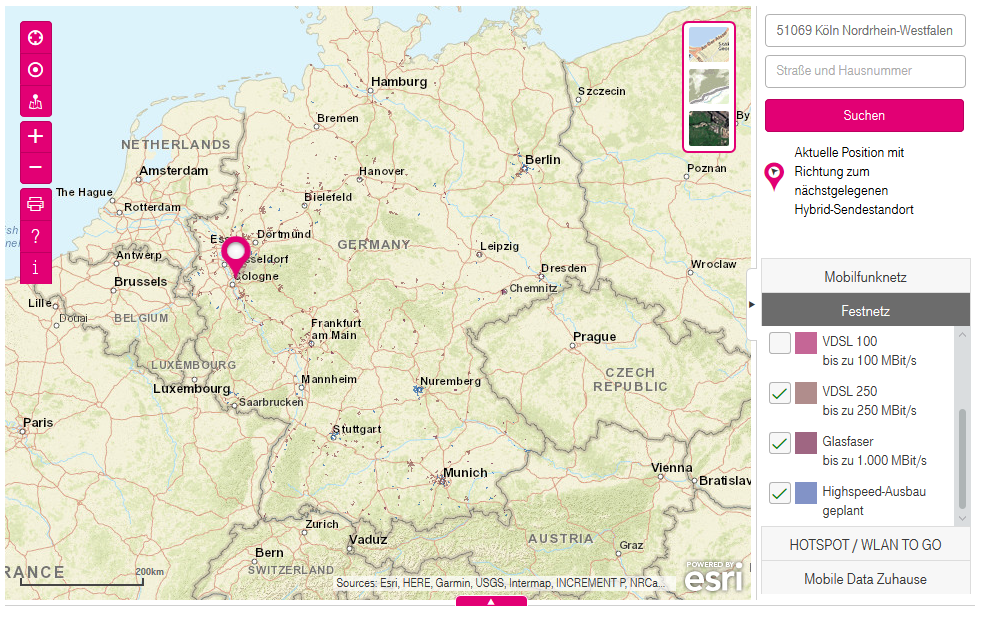Open help via the question mark icon

[36, 236]
